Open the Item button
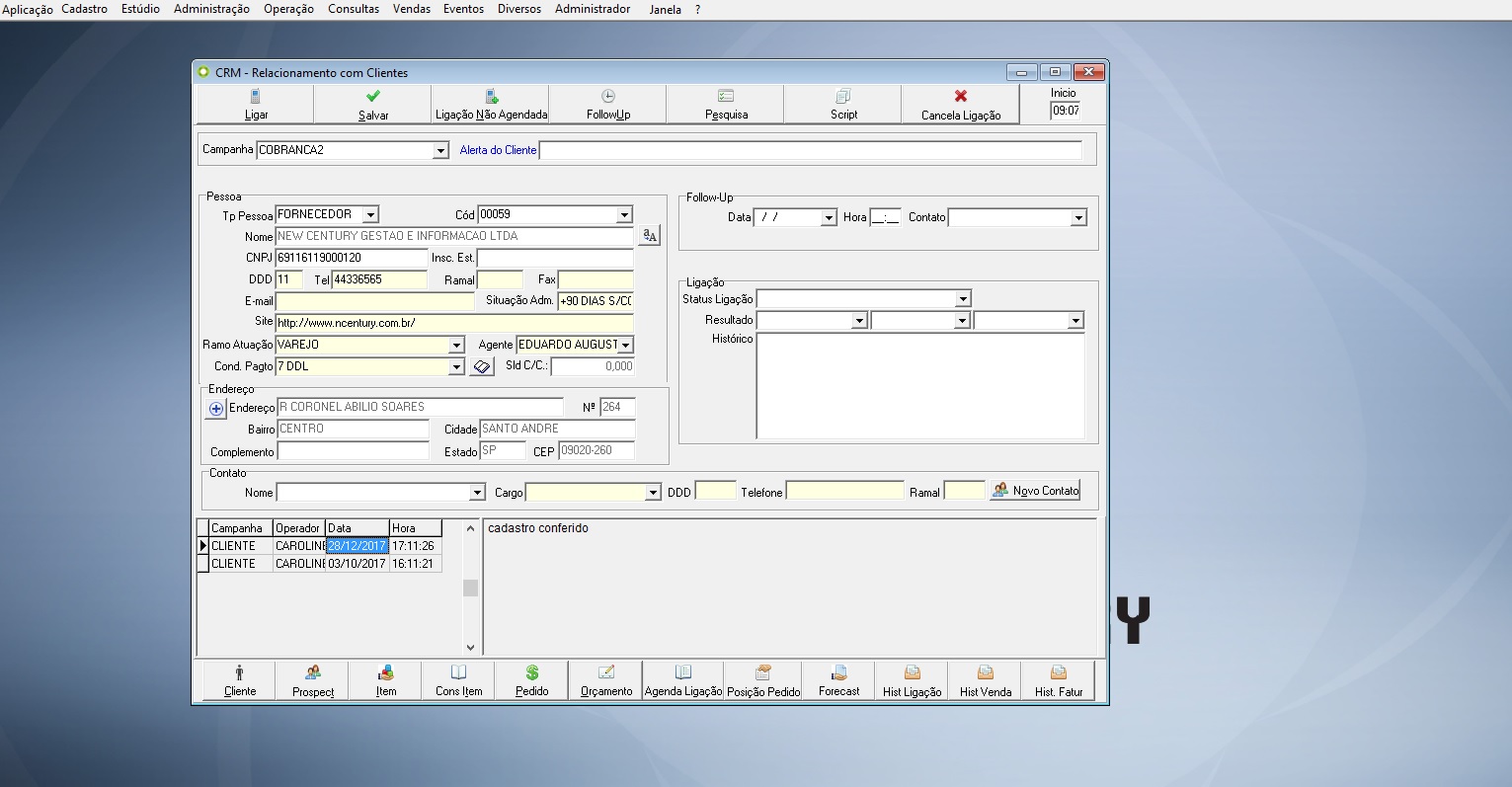 pos(386,680)
